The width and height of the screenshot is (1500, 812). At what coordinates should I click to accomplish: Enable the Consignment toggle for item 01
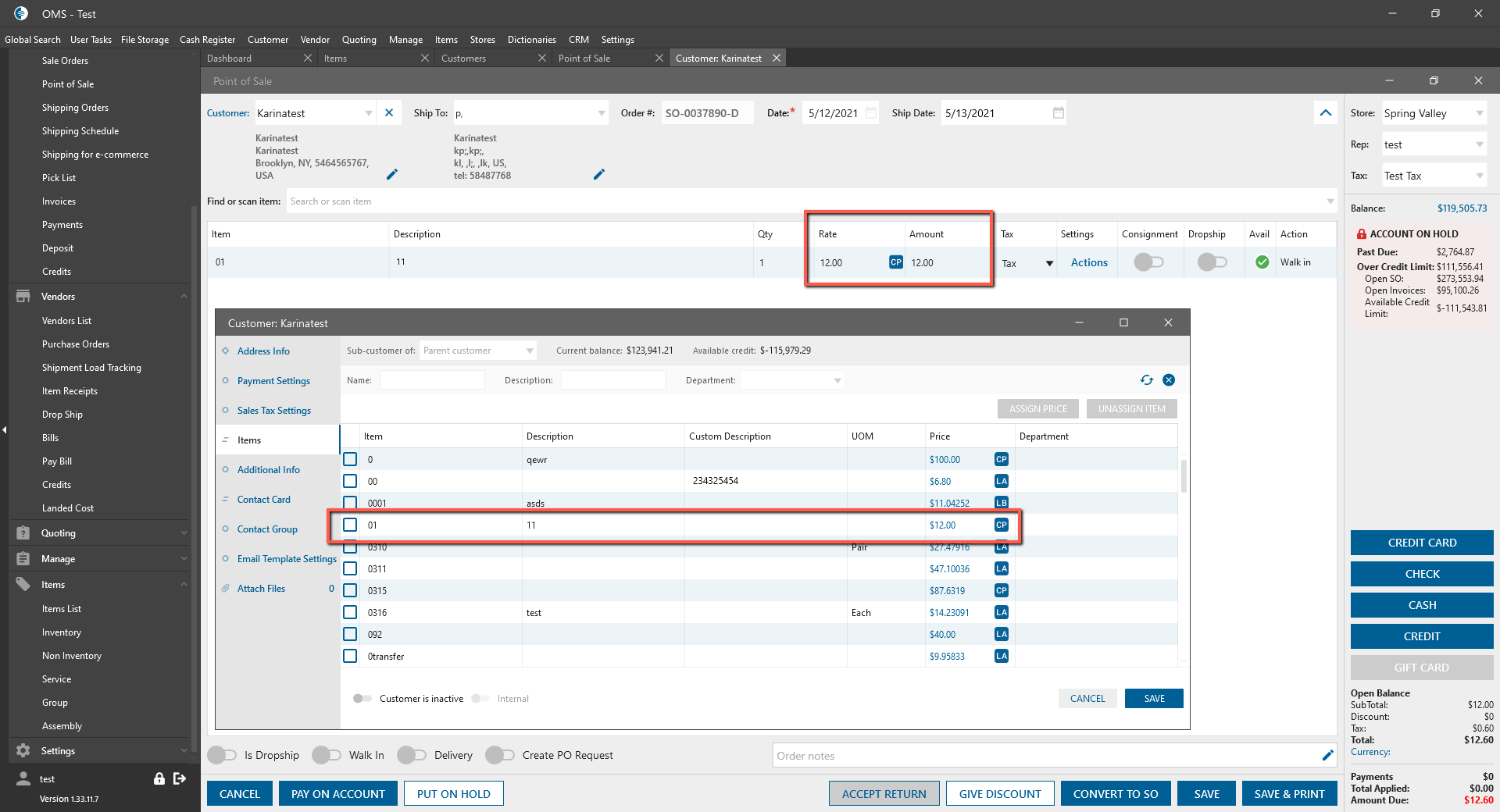[1148, 262]
